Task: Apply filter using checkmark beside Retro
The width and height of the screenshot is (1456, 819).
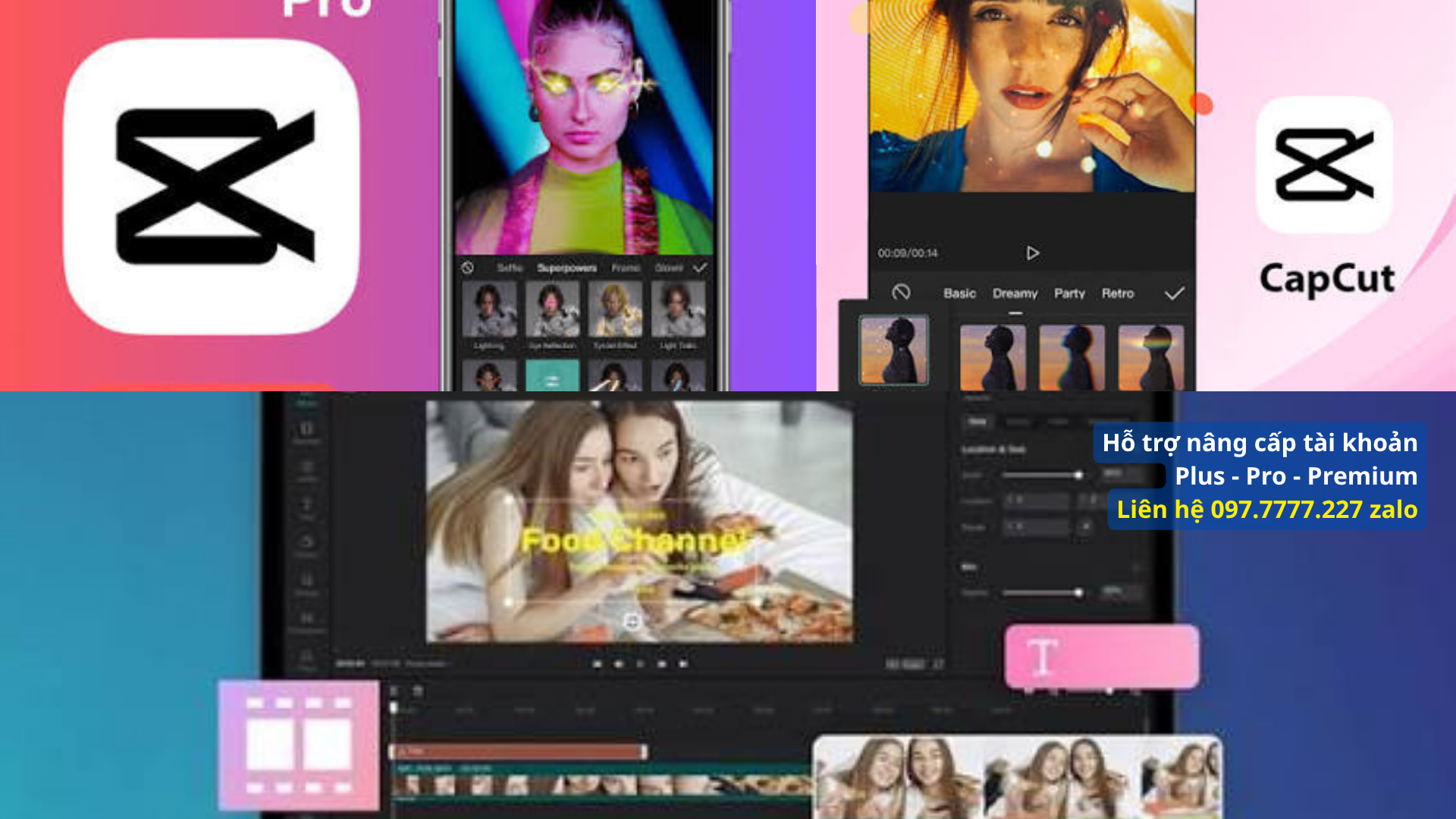Action: click(1174, 293)
